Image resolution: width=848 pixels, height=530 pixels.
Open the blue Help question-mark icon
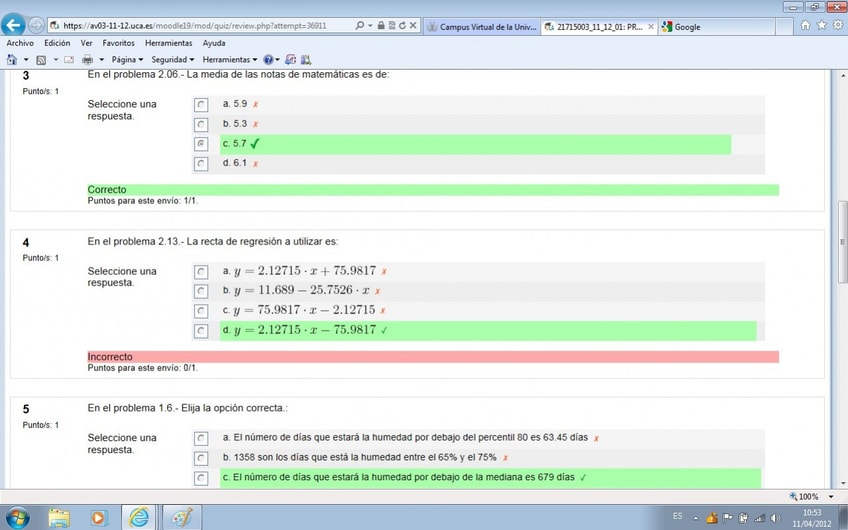268,59
